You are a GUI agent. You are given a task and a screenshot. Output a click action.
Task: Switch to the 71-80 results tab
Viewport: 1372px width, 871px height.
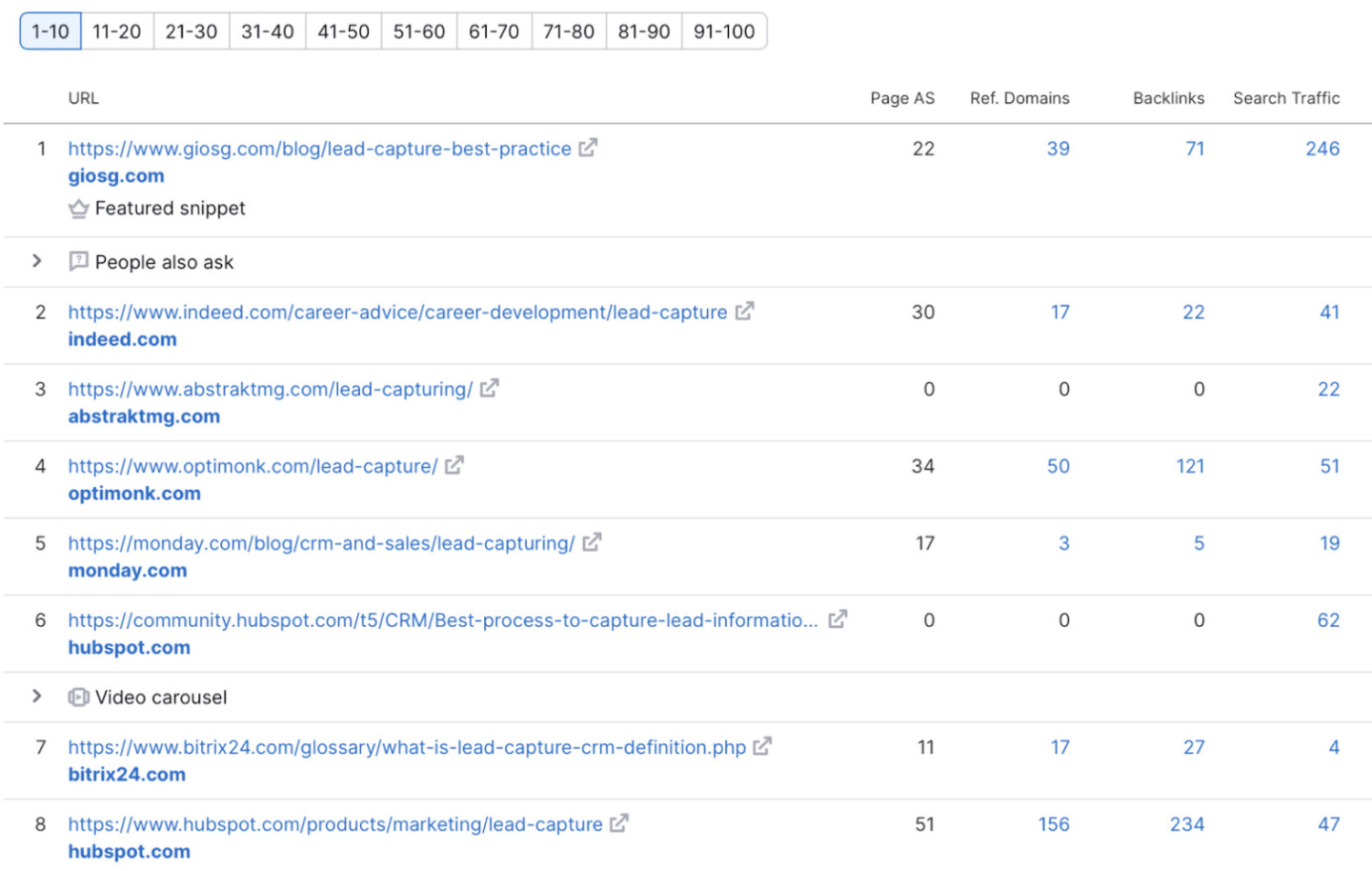pyautogui.click(x=569, y=31)
